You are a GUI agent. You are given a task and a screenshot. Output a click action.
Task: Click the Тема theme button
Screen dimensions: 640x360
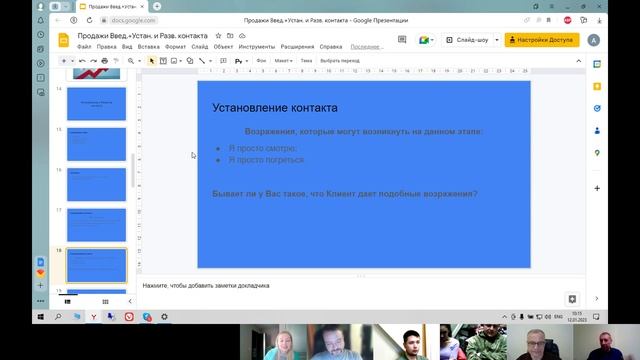click(x=306, y=61)
